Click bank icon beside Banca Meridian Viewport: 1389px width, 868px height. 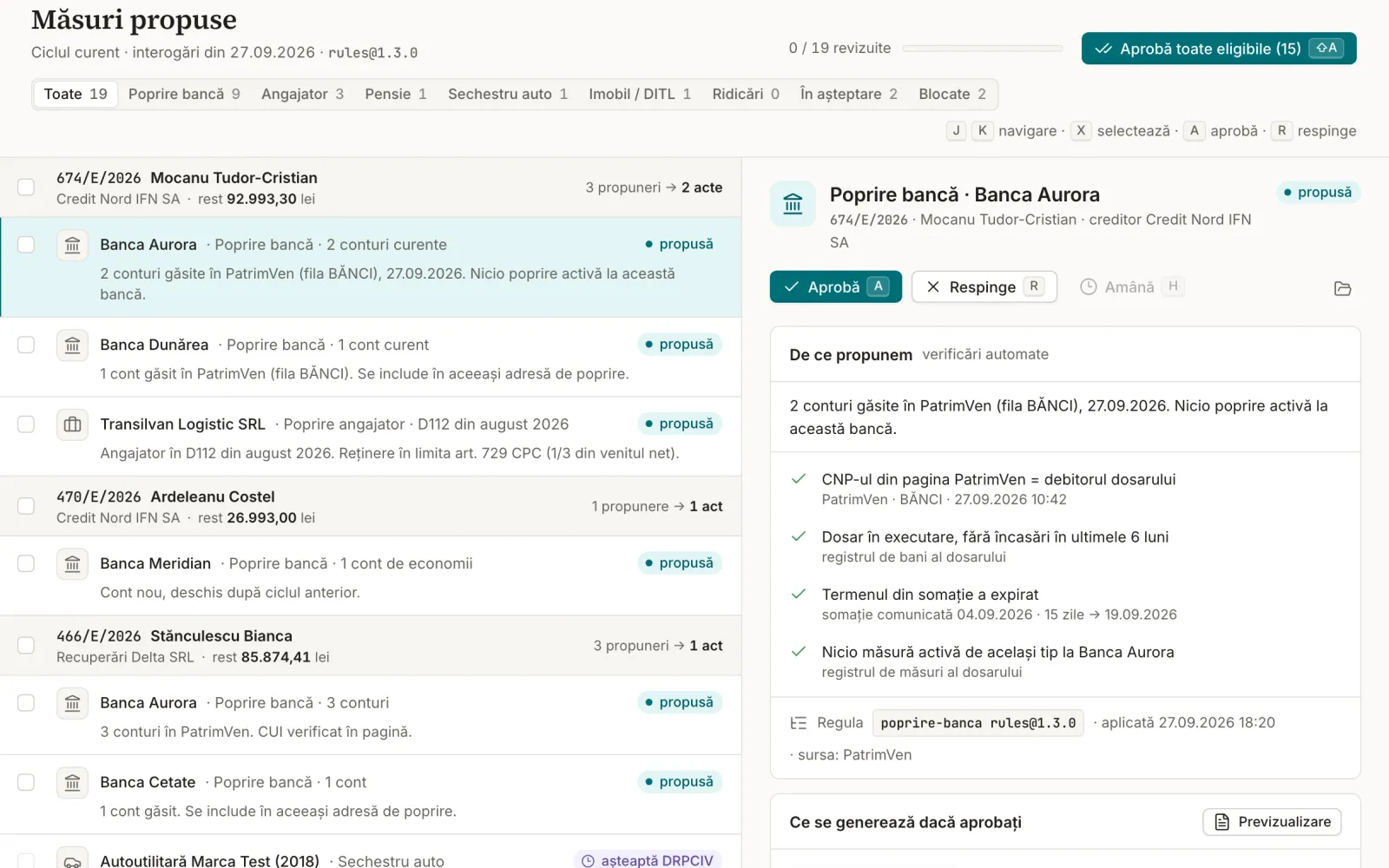[x=73, y=564]
